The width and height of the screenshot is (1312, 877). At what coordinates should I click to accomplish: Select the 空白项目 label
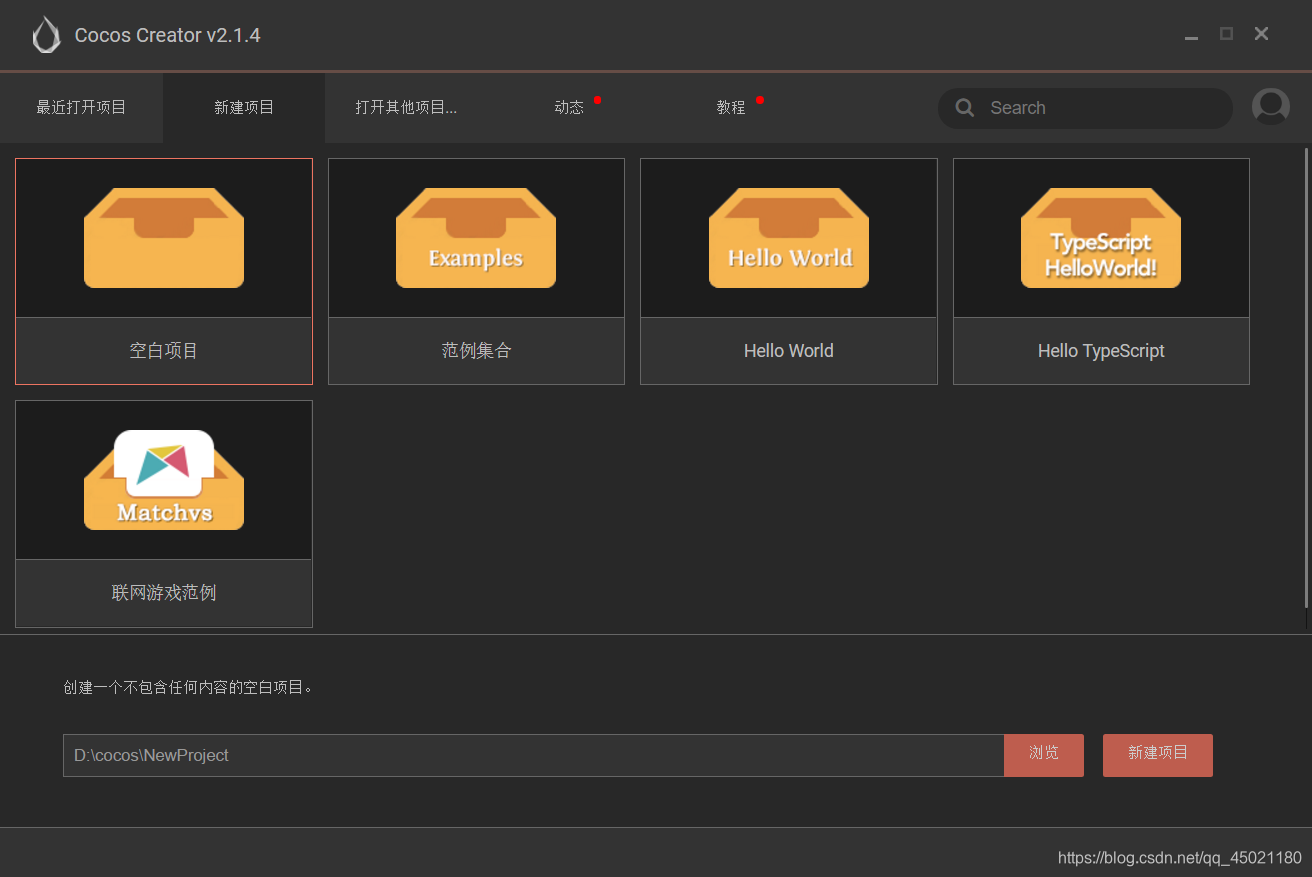pos(164,351)
